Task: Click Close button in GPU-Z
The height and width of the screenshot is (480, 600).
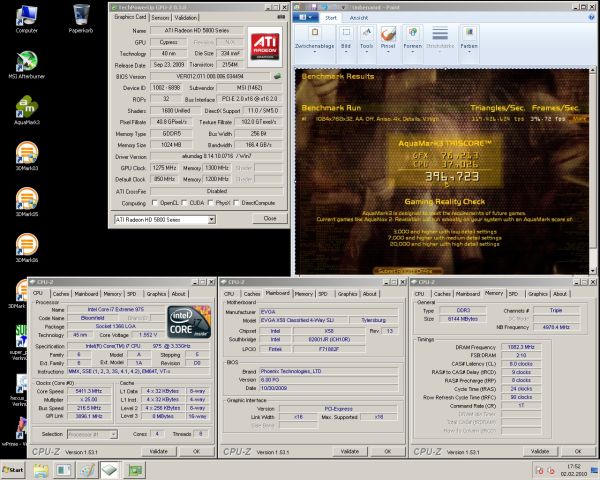Action: click(270, 218)
